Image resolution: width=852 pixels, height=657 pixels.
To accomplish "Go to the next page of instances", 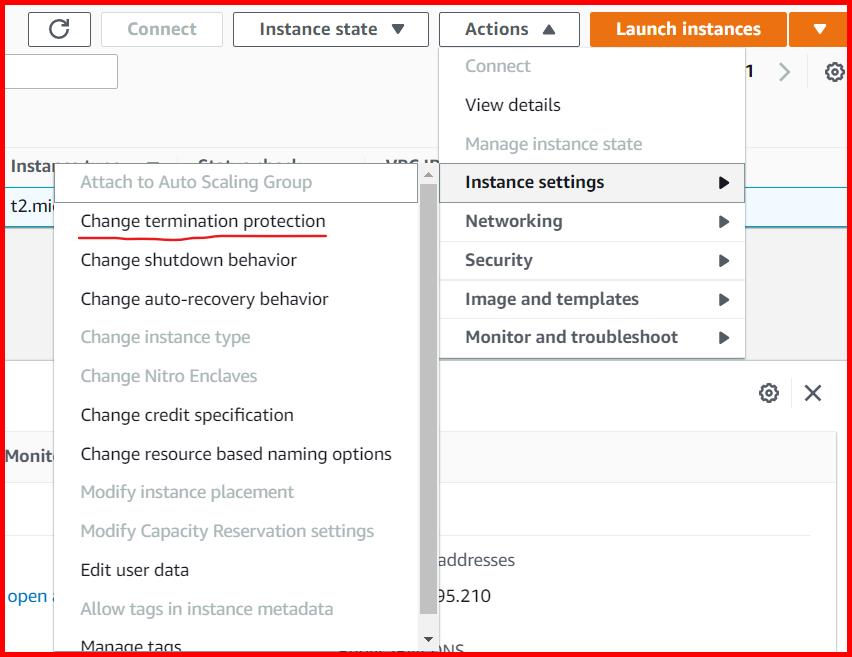I will 784,71.
